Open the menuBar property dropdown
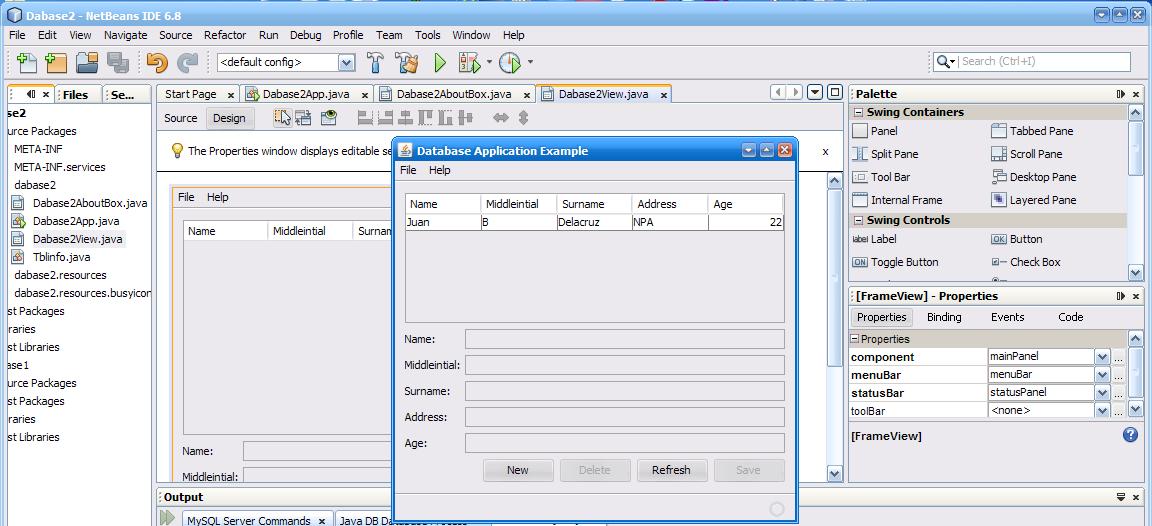 click(x=1101, y=375)
